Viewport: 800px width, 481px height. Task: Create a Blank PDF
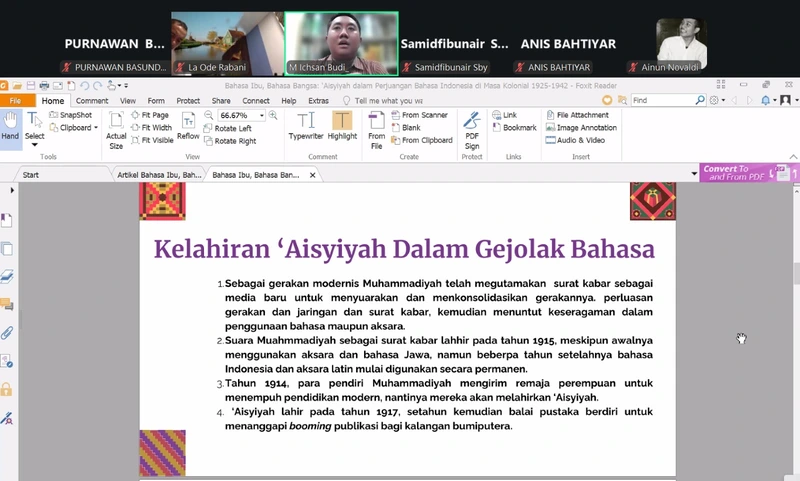point(406,128)
